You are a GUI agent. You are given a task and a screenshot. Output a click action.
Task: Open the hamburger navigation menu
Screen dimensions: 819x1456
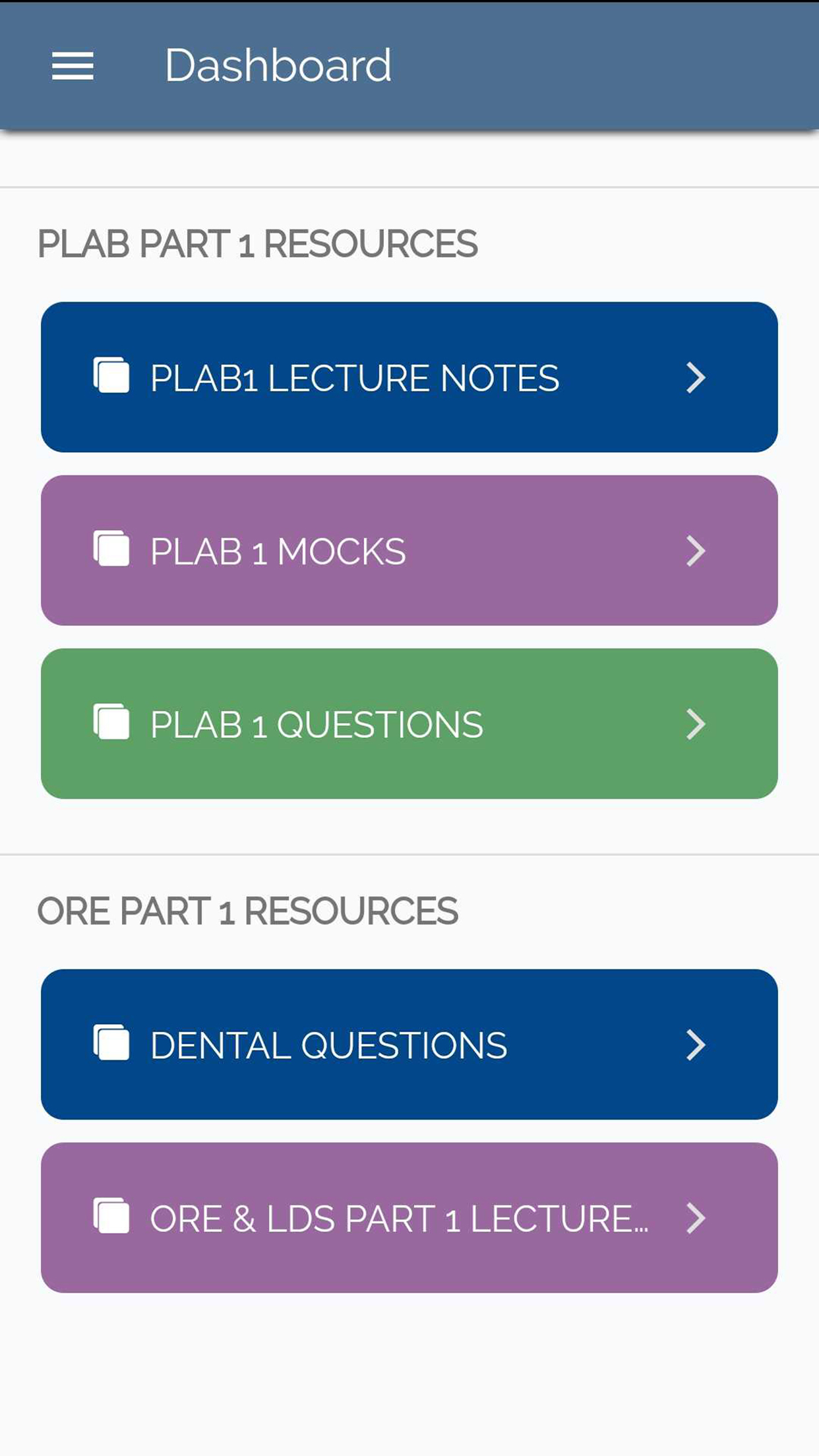tap(73, 66)
